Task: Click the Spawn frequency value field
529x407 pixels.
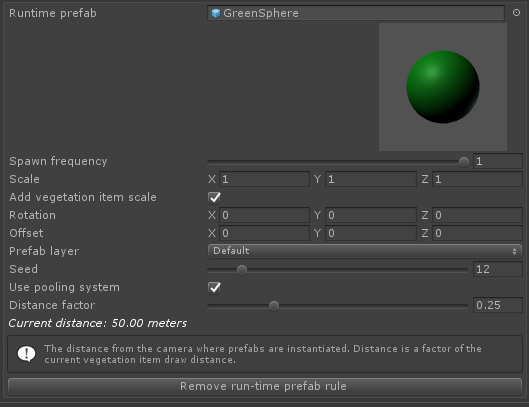Action: pos(498,161)
